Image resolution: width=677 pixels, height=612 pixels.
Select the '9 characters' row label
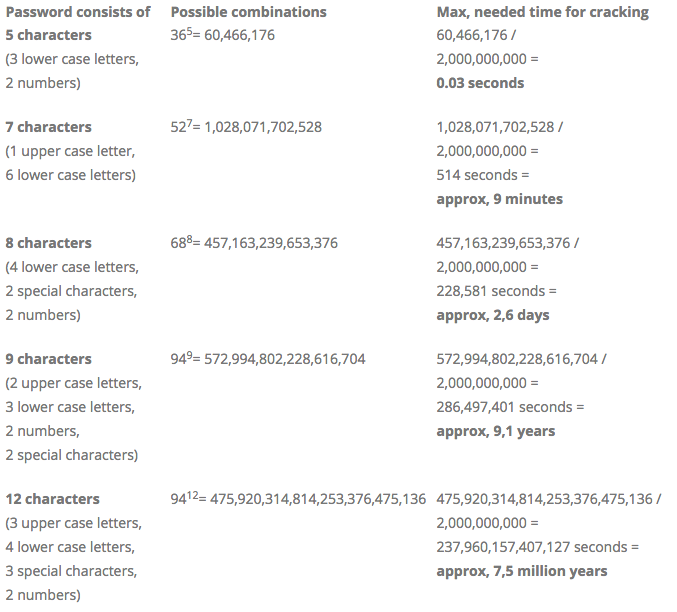(48, 359)
